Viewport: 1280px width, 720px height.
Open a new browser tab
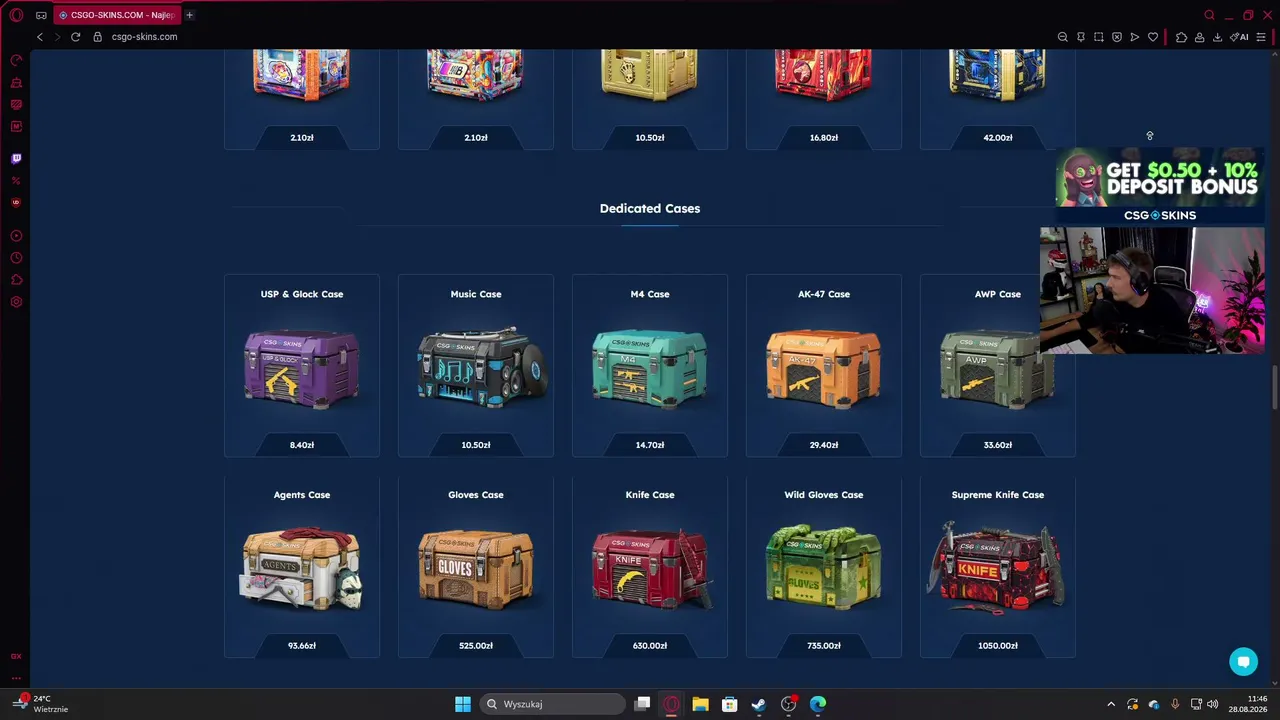189,15
